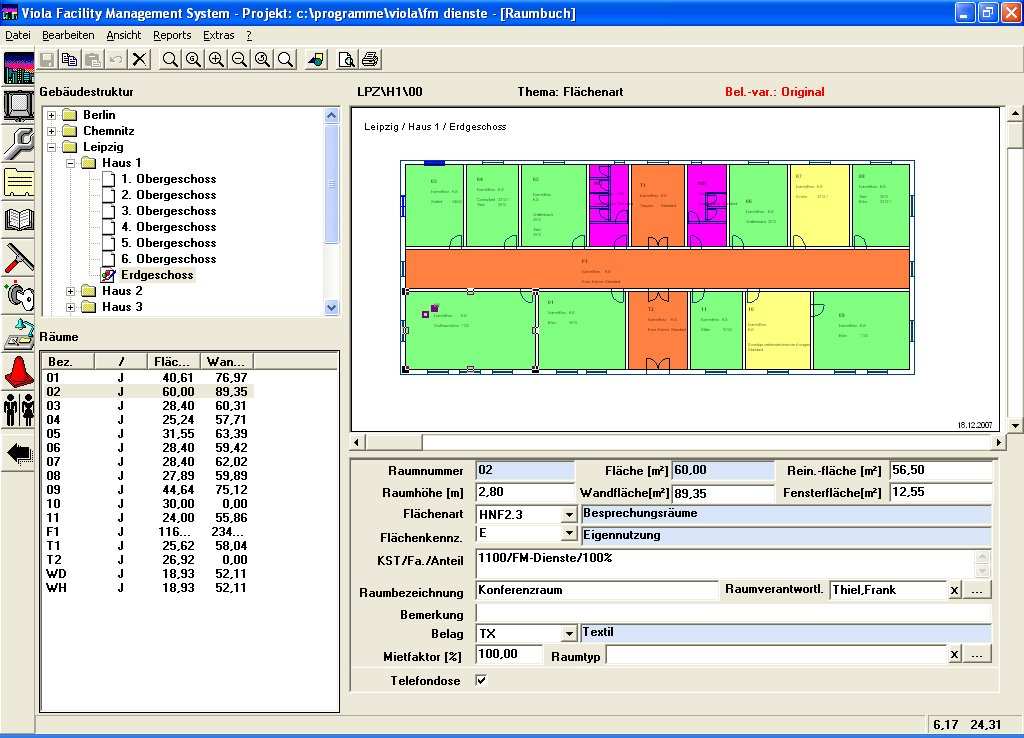Open print preview via page-with-magnifier icon
This screenshot has height=738, width=1024.
point(347,59)
